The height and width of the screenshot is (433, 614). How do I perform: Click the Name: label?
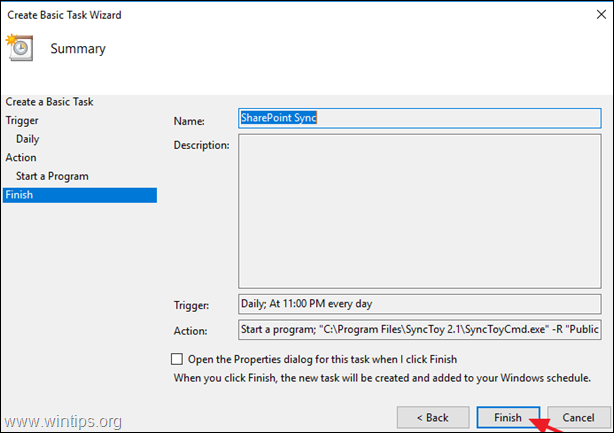tap(189, 121)
